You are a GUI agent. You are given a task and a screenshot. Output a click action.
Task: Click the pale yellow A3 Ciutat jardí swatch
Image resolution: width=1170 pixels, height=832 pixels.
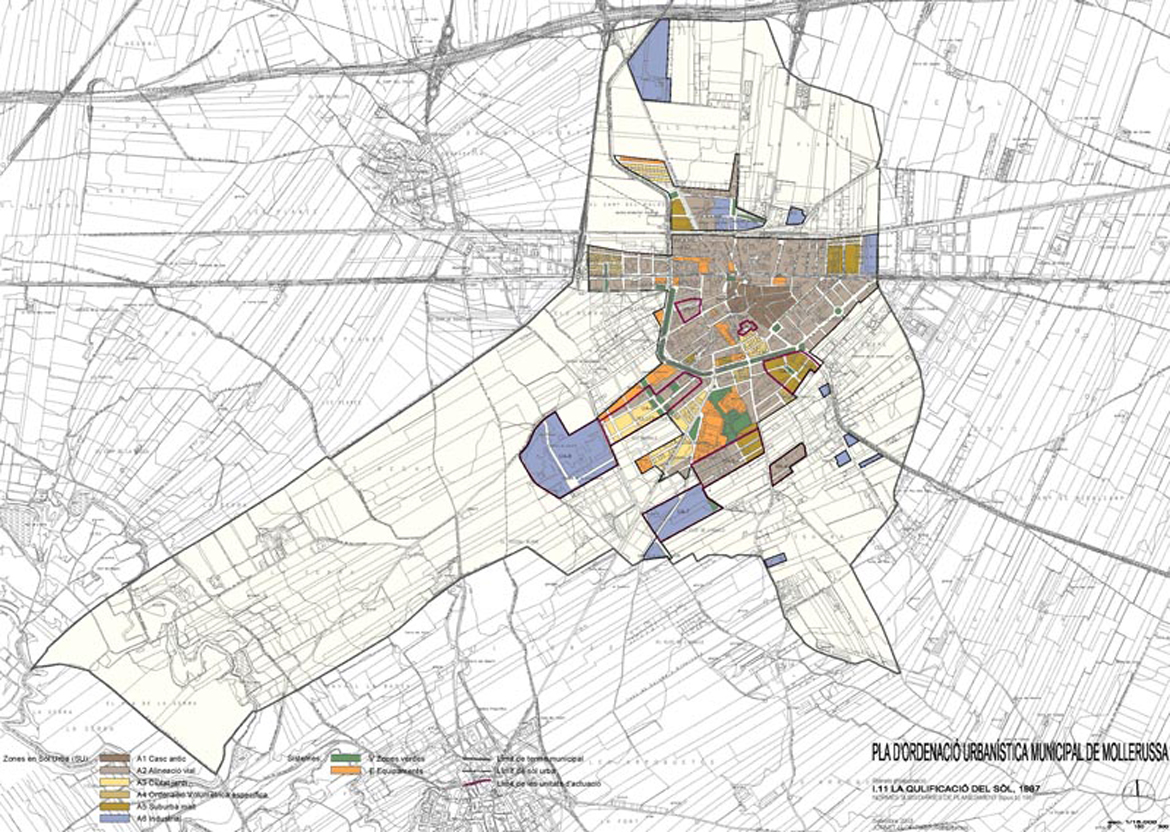click(x=114, y=782)
